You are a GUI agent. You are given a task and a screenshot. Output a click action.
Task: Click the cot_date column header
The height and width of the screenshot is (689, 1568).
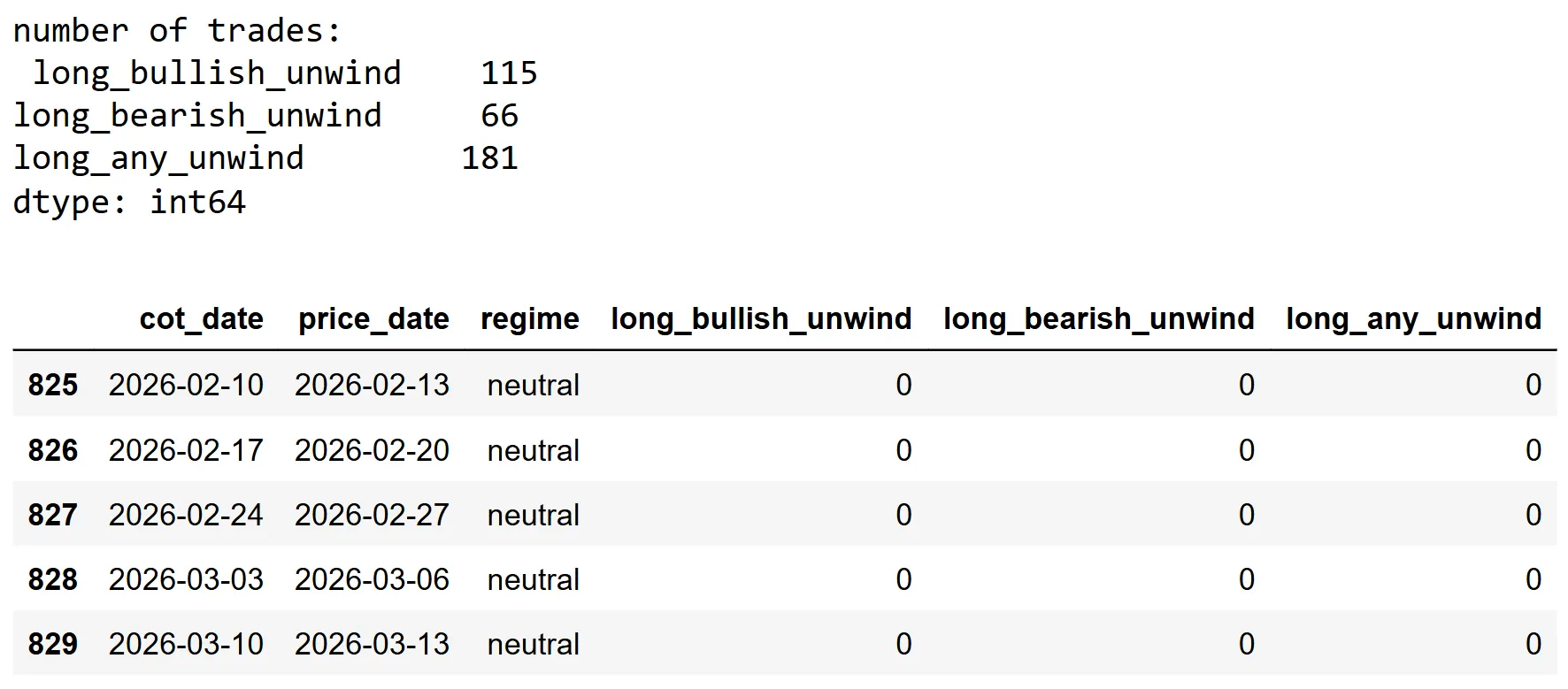click(201, 318)
